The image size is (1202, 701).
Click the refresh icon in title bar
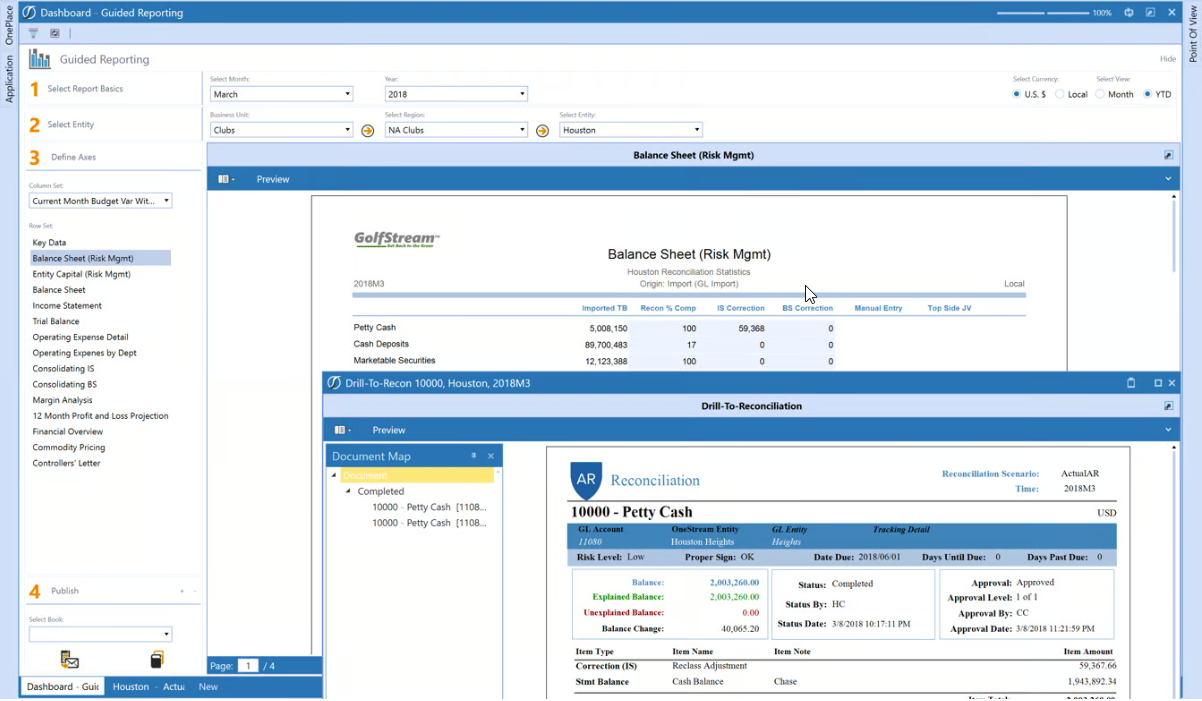coord(1128,13)
